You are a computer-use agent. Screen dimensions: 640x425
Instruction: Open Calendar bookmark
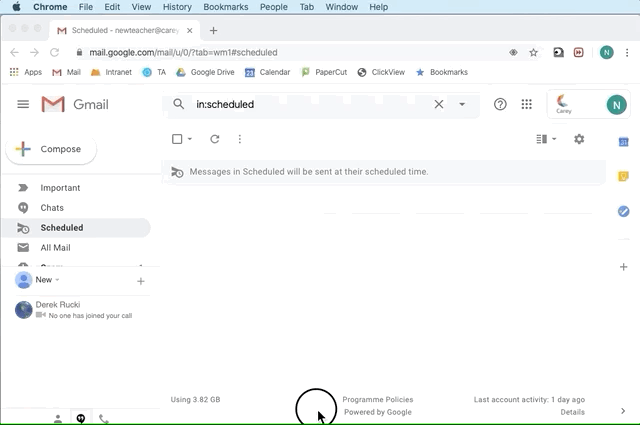coord(267,72)
